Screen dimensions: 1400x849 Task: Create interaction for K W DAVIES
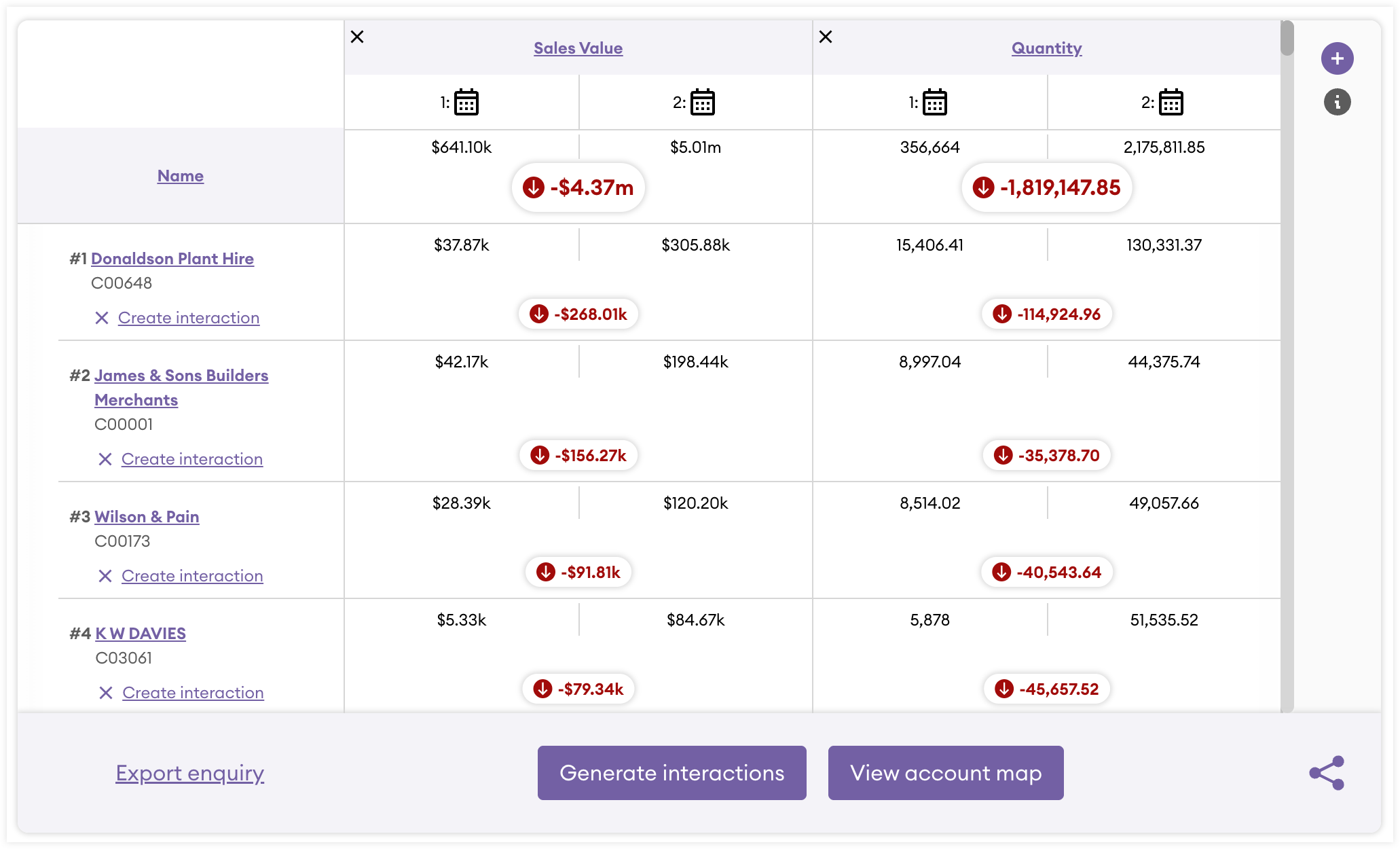coord(193,693)
